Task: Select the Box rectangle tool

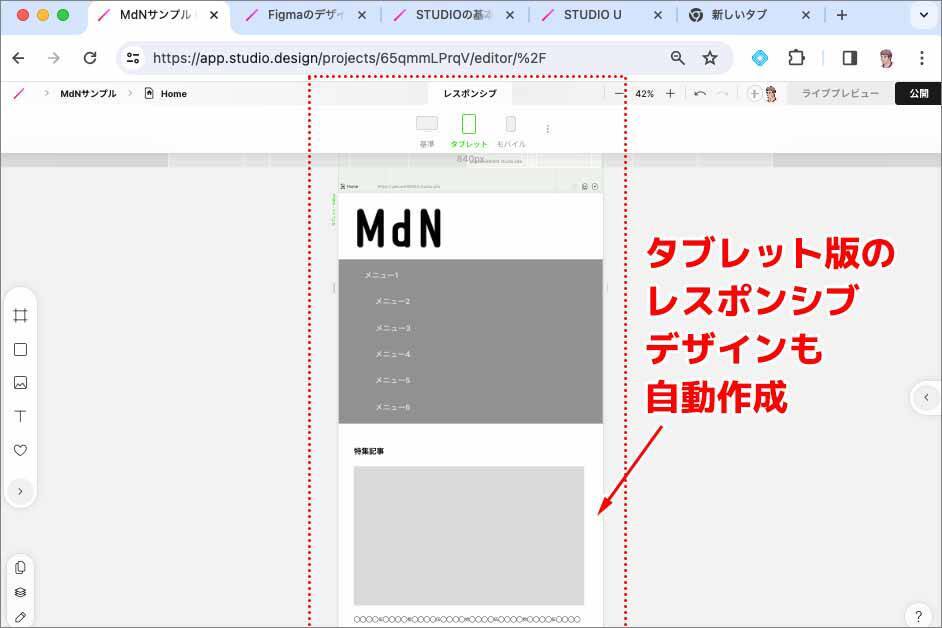Action: click(20, 350)
